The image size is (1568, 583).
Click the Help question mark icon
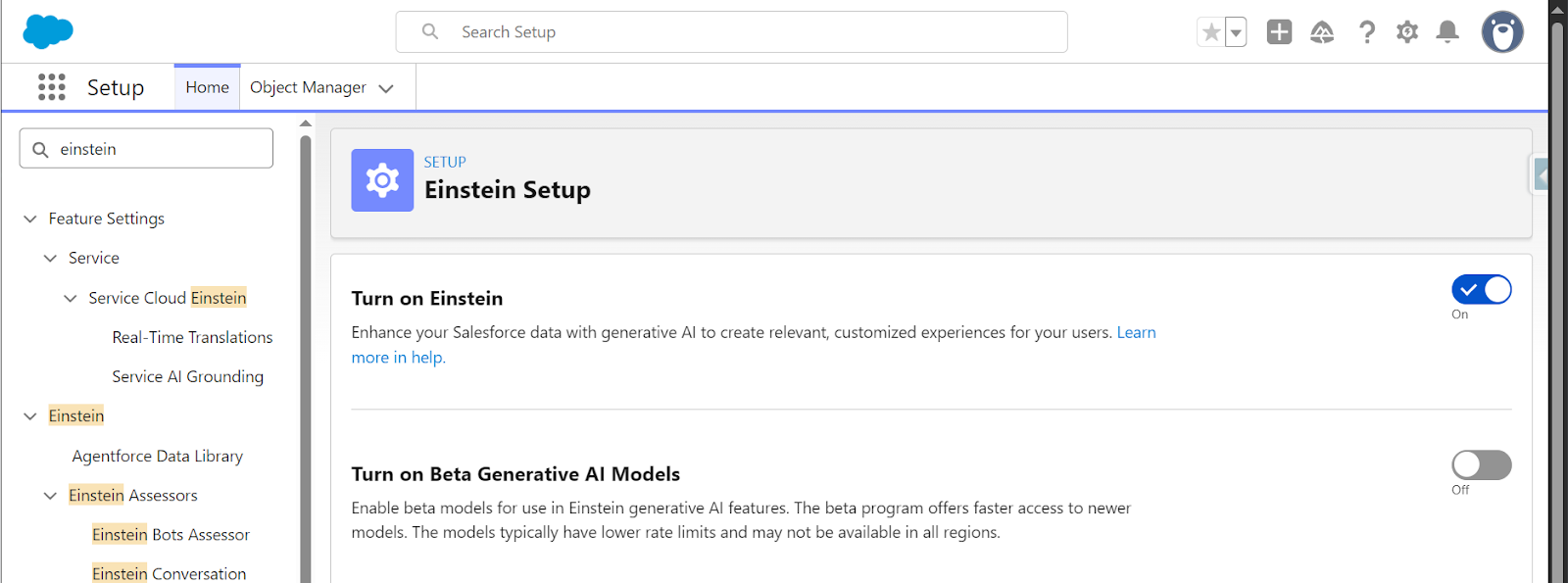(x=1366, y=32)
